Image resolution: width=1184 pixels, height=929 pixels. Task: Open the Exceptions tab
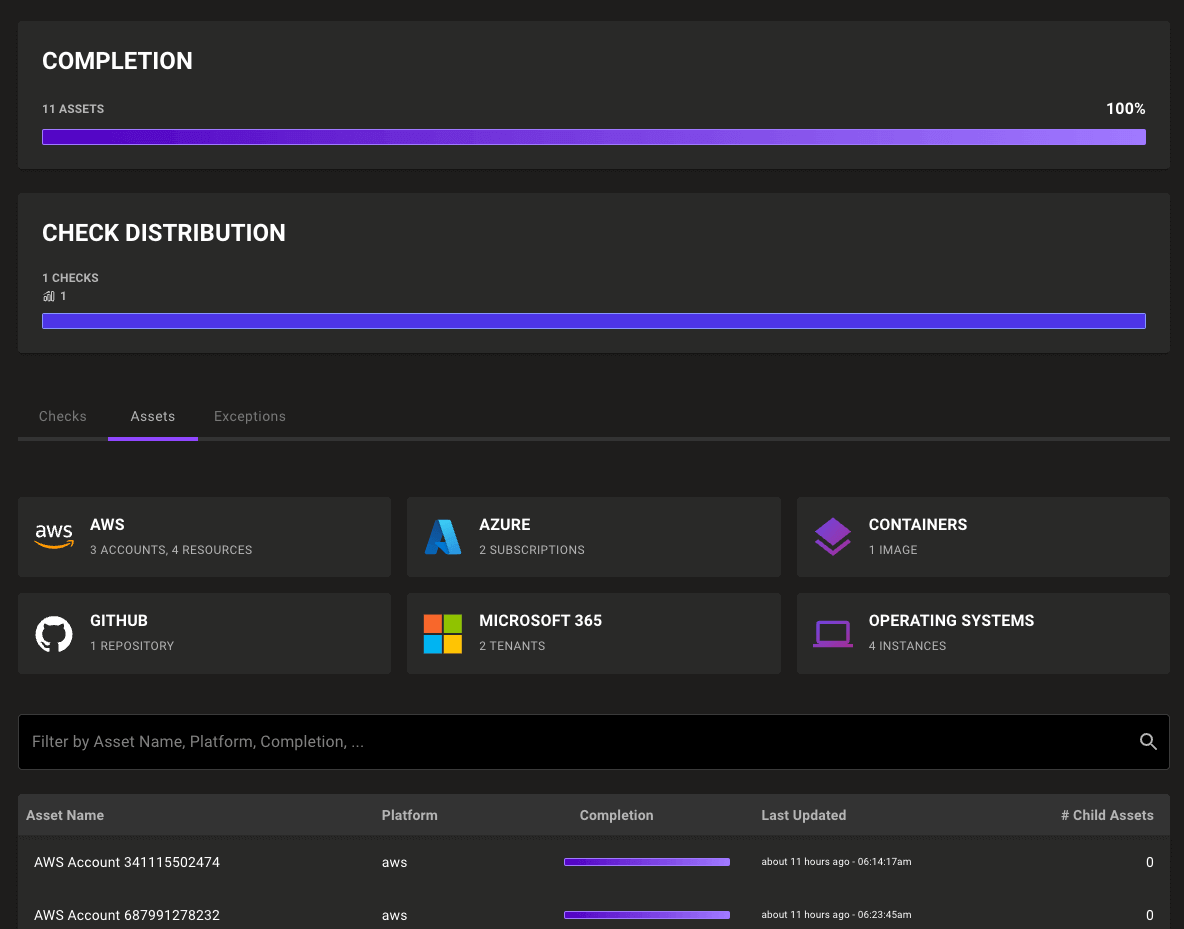click(249, 416)
